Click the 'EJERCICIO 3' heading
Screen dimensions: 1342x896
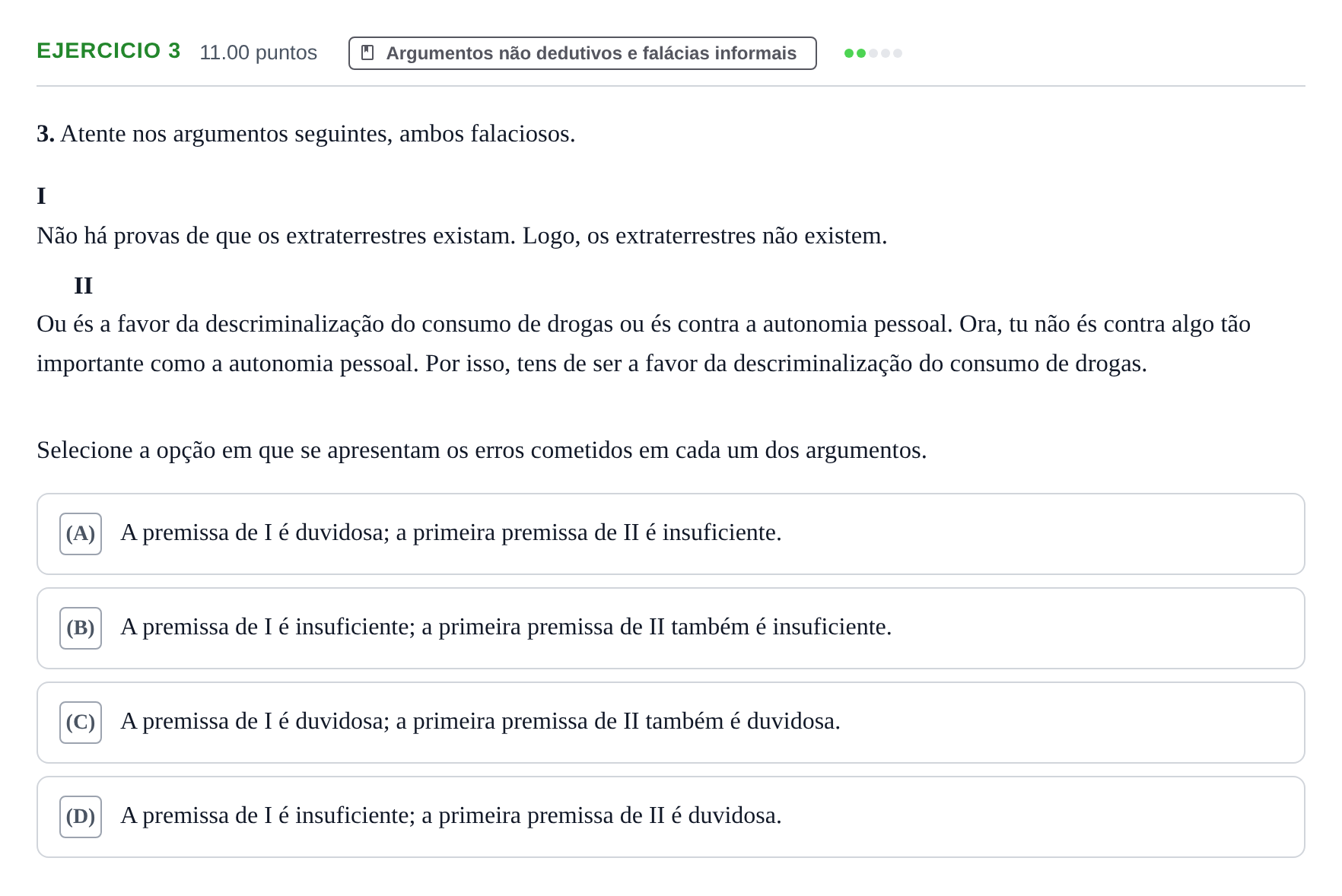pyautogui.click(x=109, y=51)
